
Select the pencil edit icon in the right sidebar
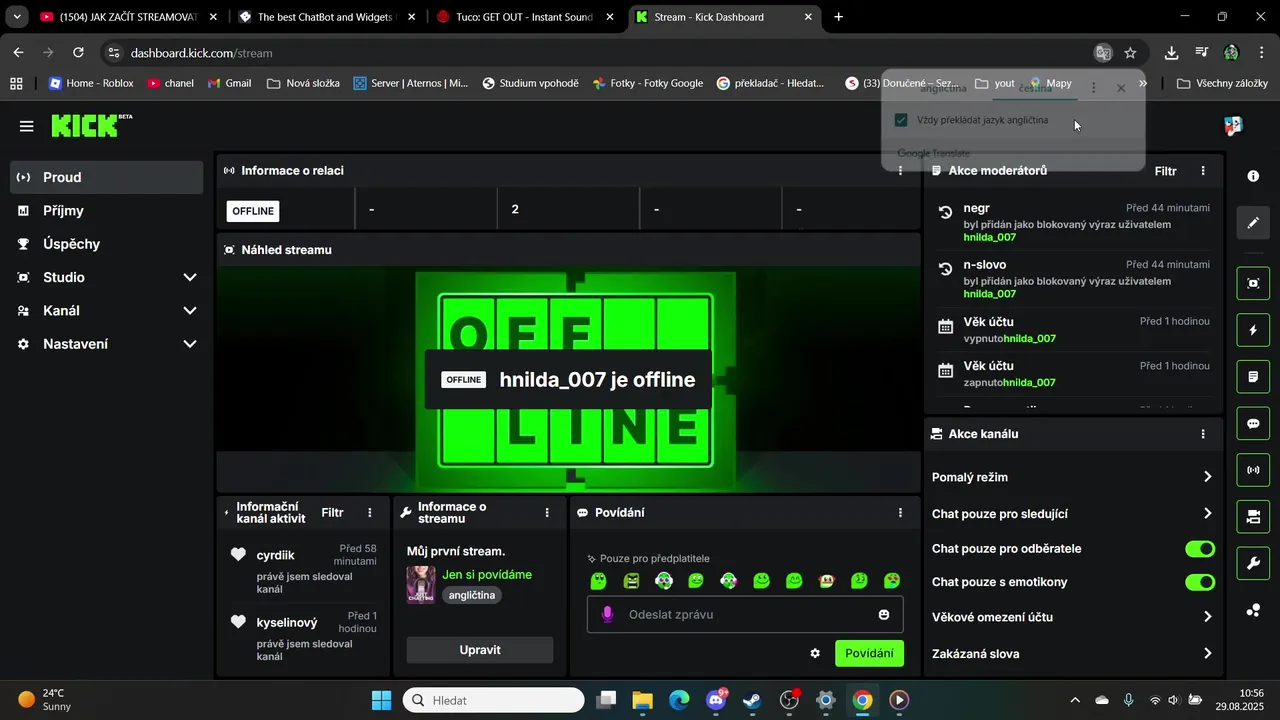click(x=1253, y=223)
